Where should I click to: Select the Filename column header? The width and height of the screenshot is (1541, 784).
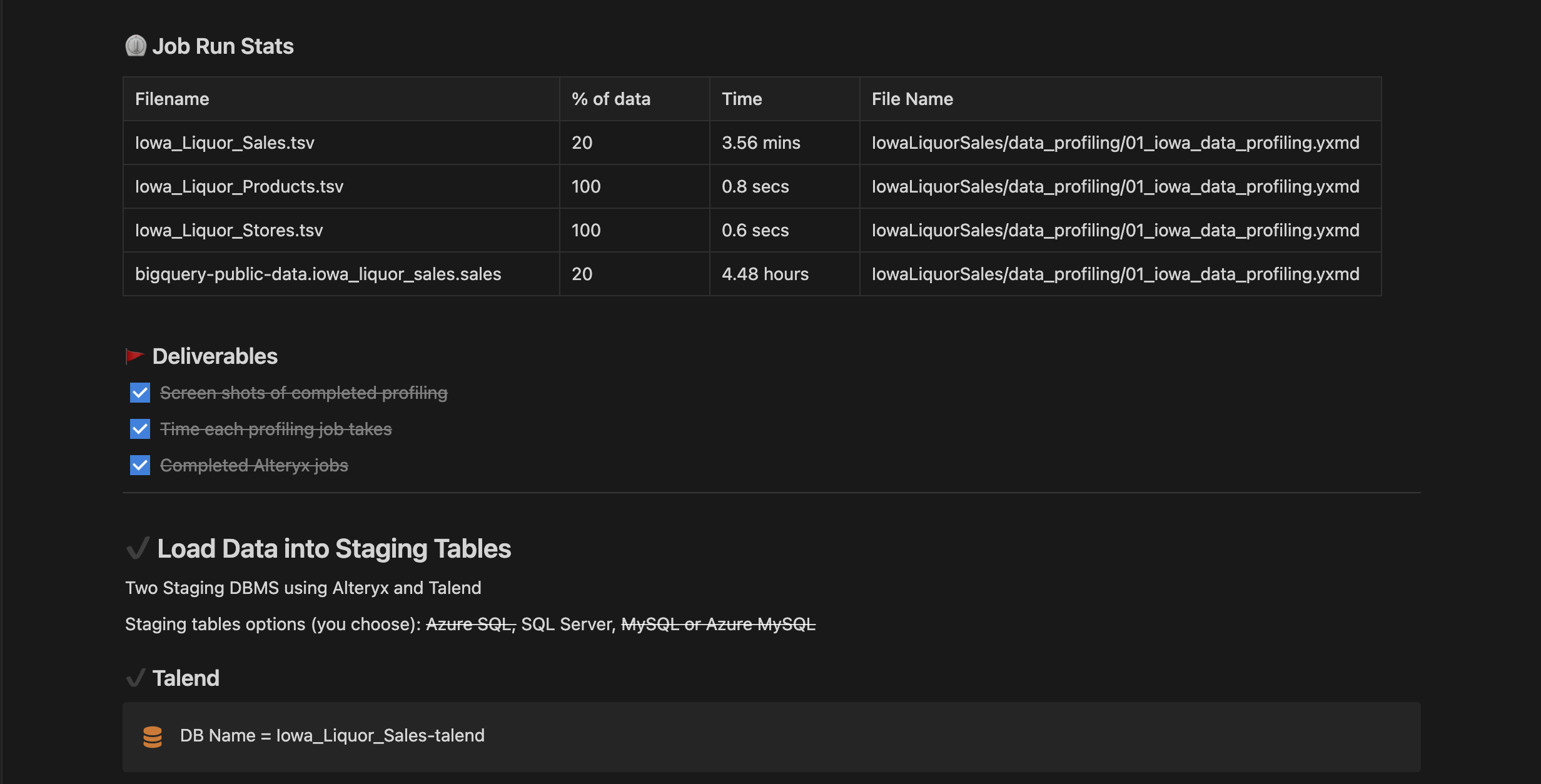172,98
